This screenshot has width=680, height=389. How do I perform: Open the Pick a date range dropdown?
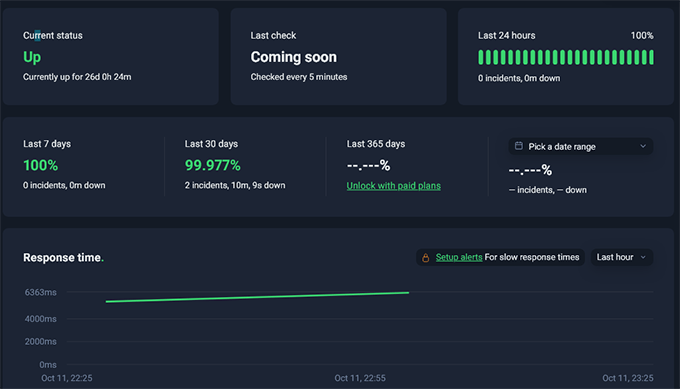point(580,147)
